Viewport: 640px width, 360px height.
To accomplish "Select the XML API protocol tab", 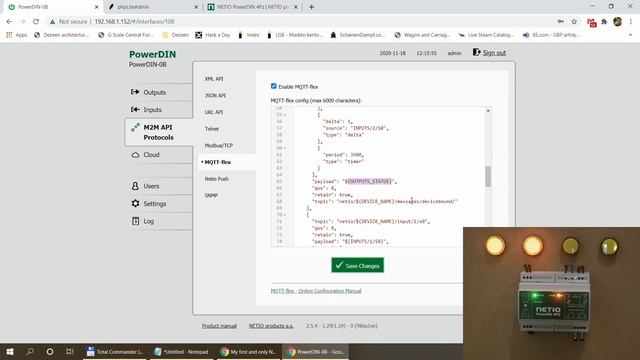I will [x=214, y=79].
